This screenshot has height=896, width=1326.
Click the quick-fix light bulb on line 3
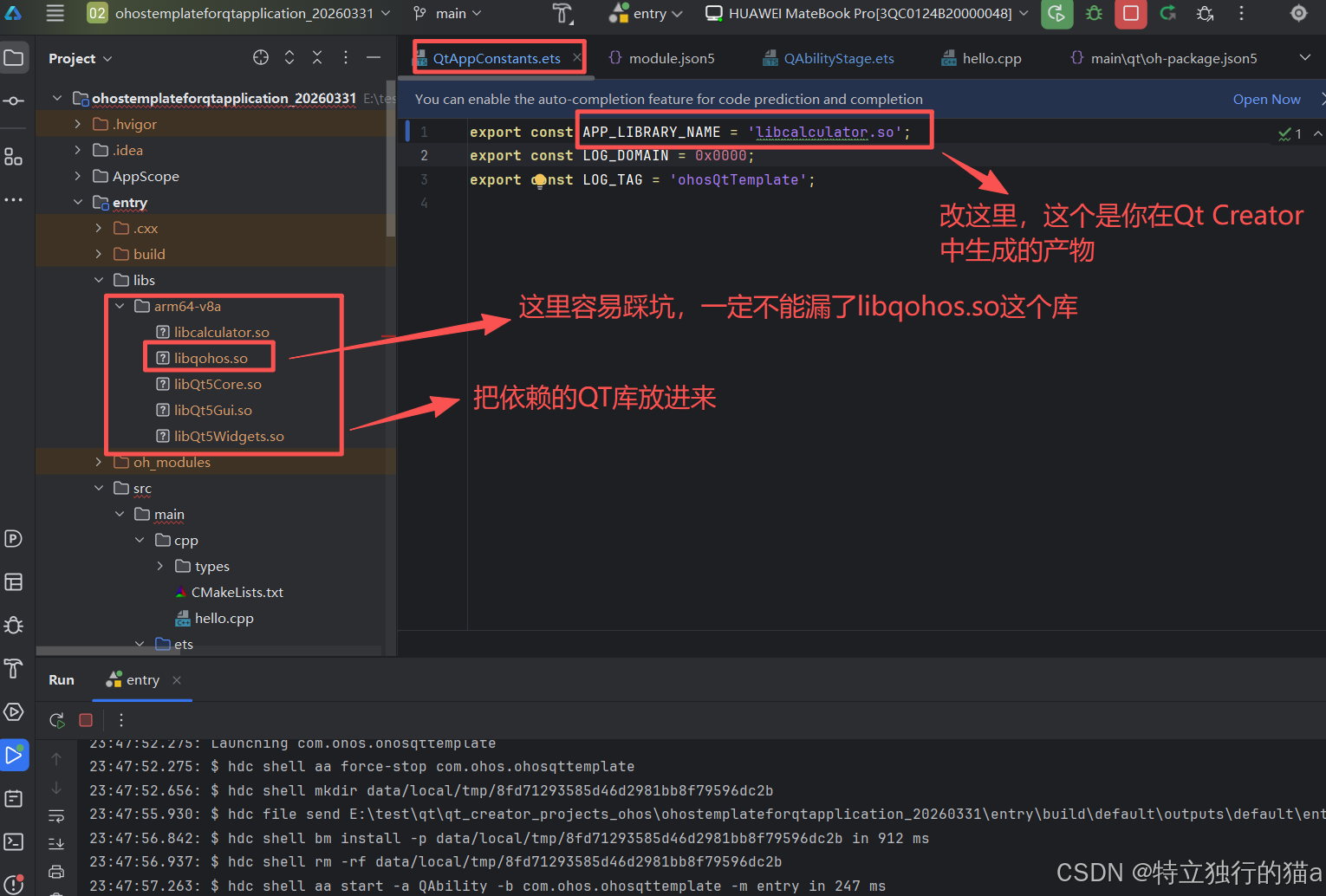tap(539, 180)
